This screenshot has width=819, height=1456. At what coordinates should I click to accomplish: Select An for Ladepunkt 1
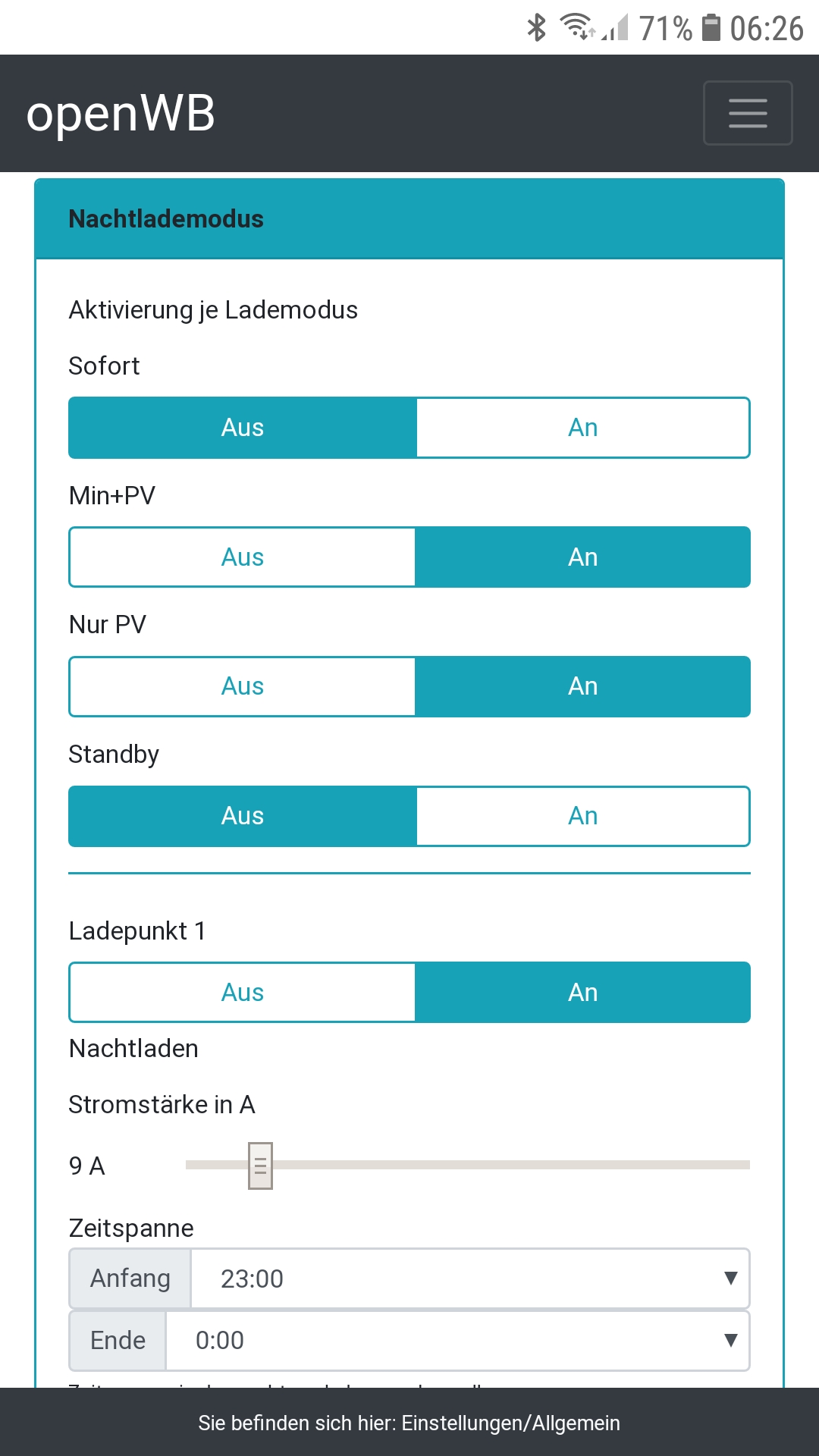(x=582, y=993)
